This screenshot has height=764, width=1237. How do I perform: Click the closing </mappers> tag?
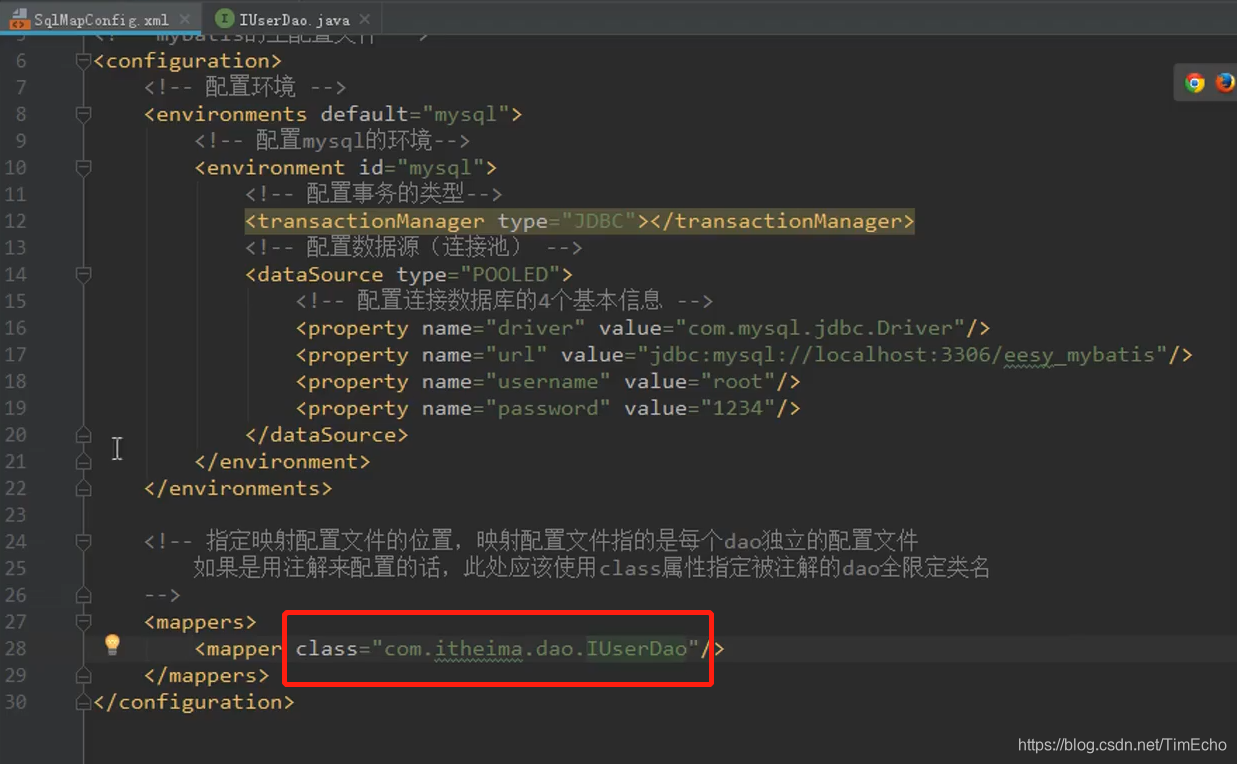pos(207,675)
